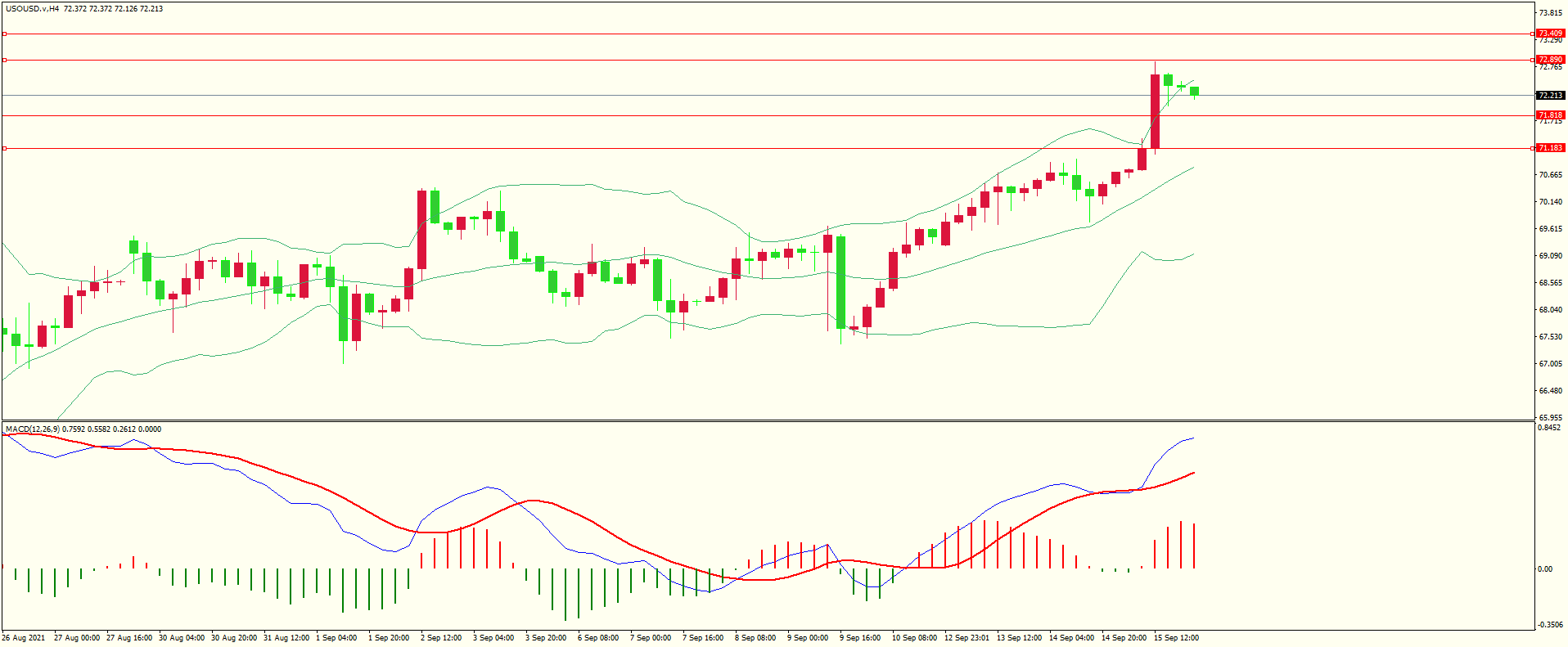1568x647 pixels.
Task: Click the 7 Sep 16:00 time label
Action: [703, 638]
